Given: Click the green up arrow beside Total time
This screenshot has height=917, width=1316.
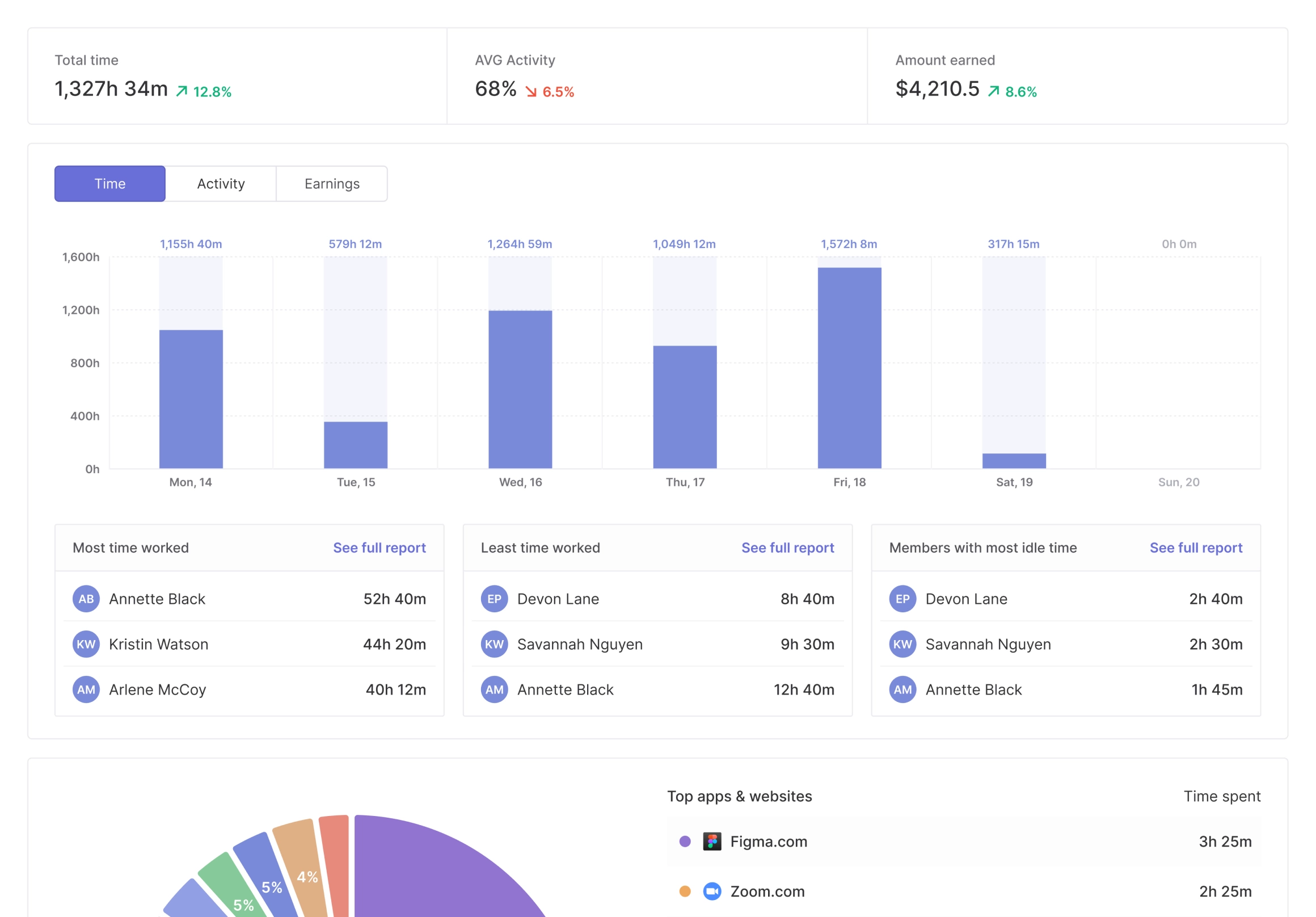Looking at the screenshot, I should tap(182, 91).
